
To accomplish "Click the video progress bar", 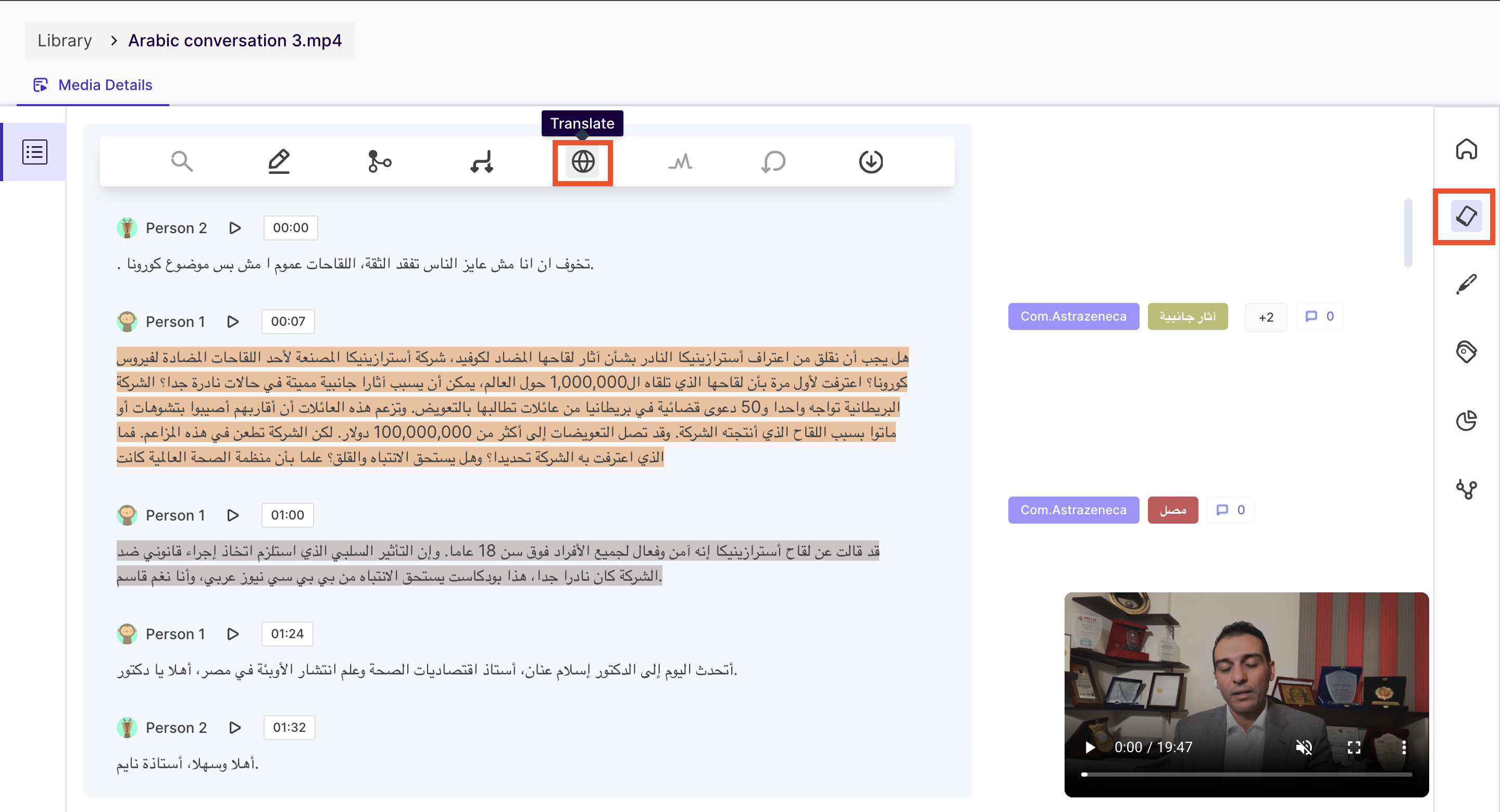I will click(1247, 775).
